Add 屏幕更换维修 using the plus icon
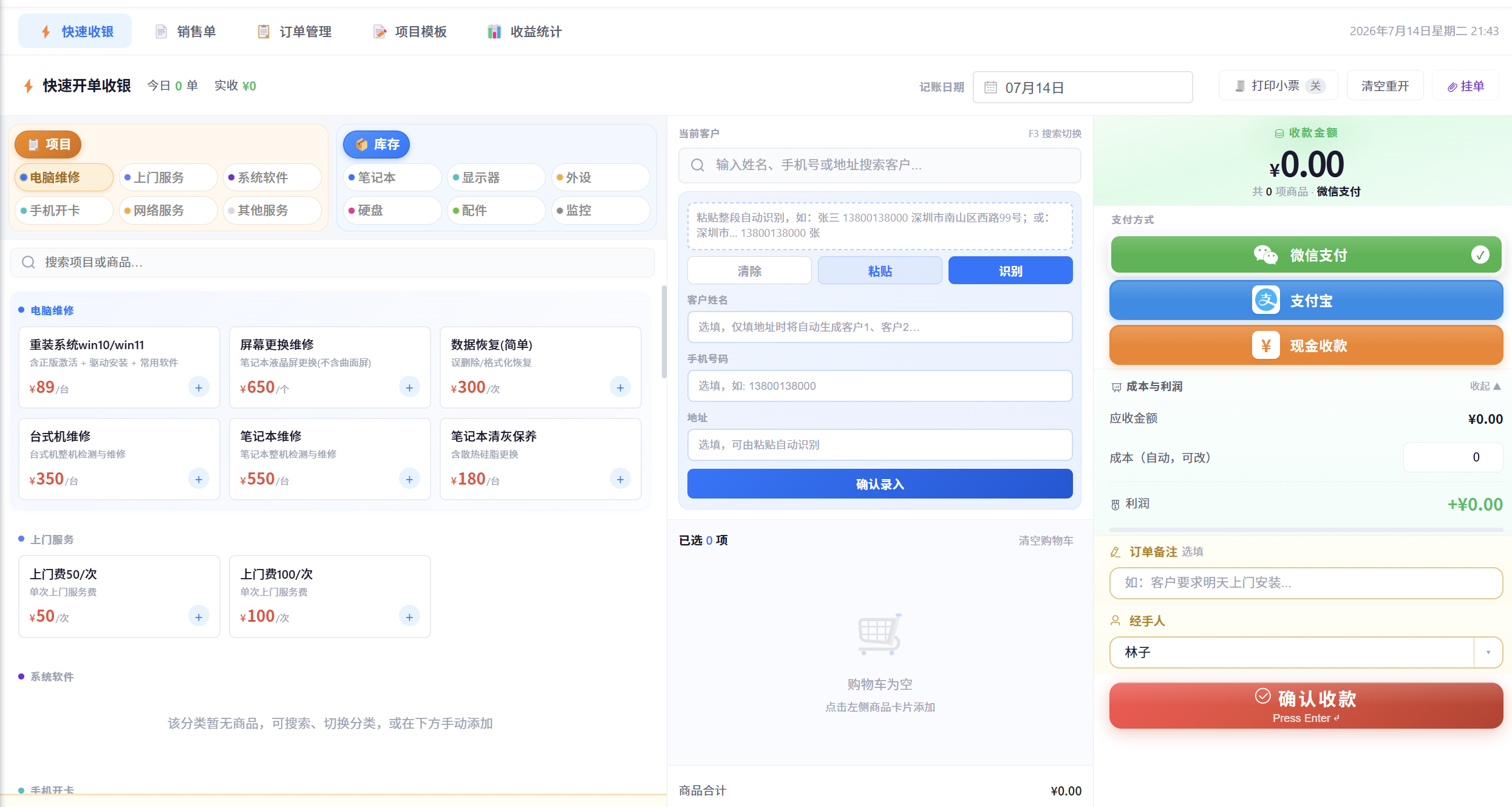This screenshot has width=1512, height=807. click(x=409, y=387)
